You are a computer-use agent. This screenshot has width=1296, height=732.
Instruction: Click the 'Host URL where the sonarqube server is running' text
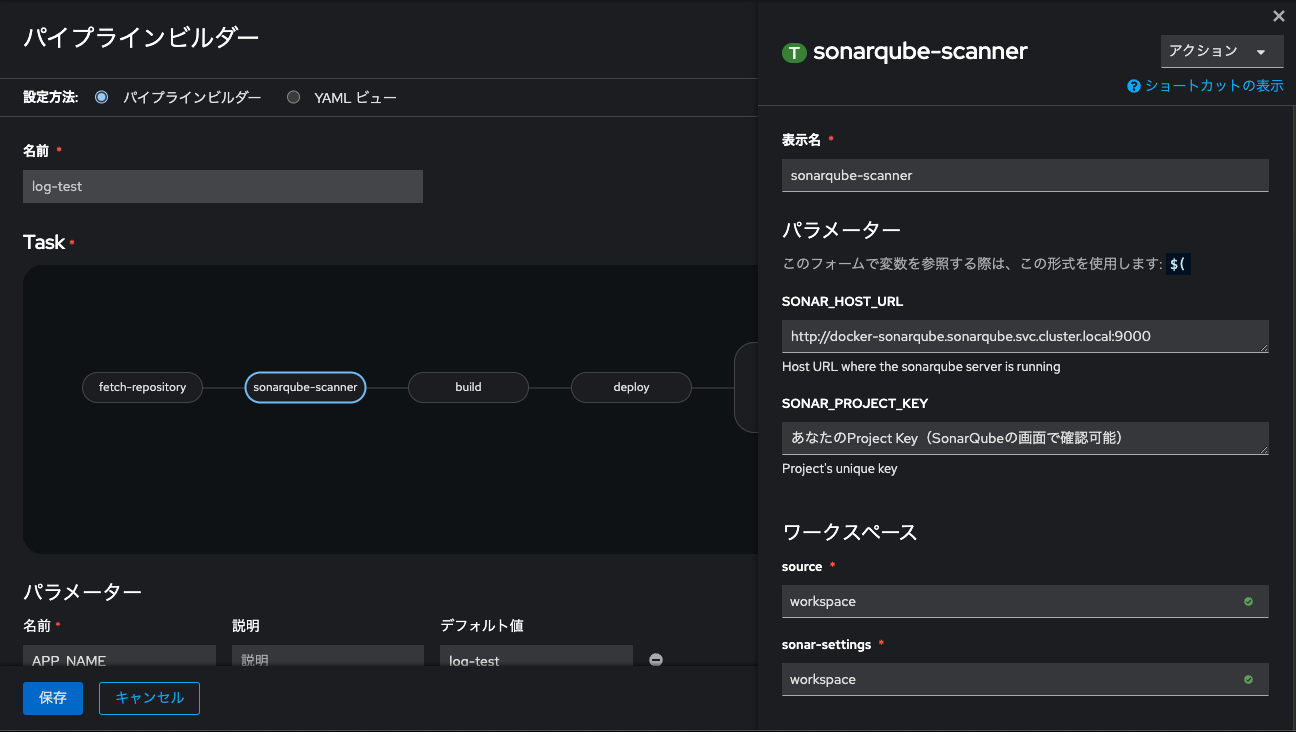(921, 367)
